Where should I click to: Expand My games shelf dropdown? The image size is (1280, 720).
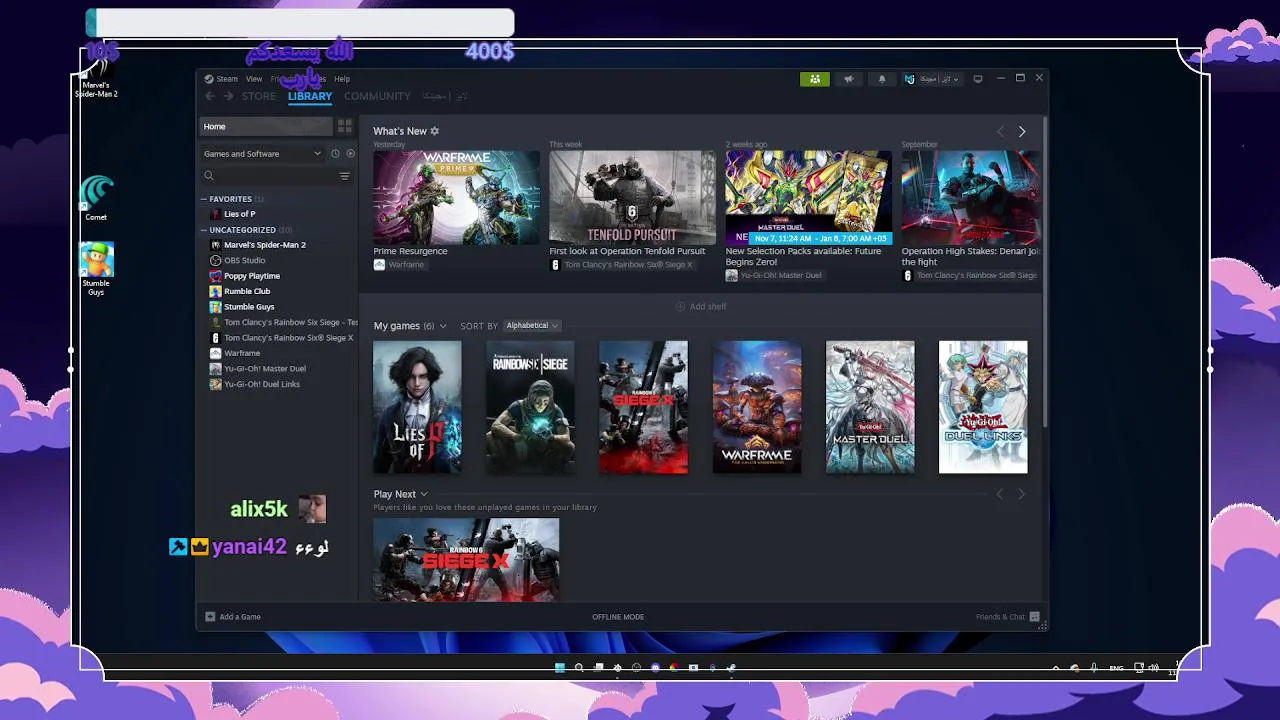tap(443, 326)
